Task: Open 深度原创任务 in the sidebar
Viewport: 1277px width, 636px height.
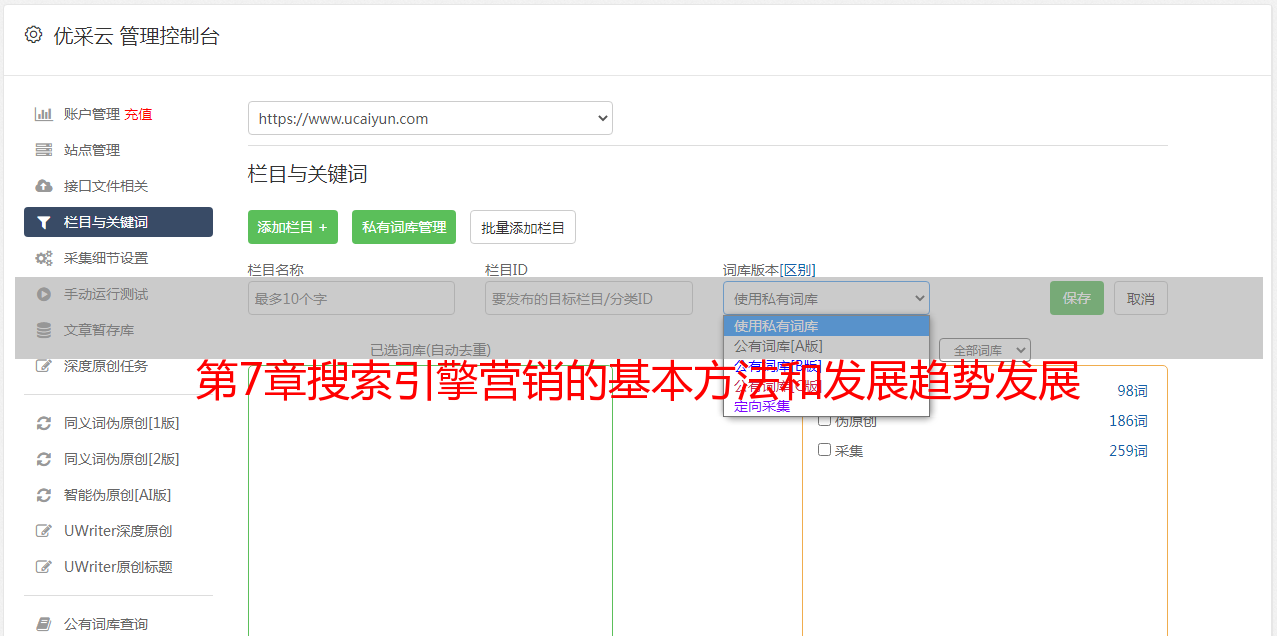Action: (x=106, y=366)
